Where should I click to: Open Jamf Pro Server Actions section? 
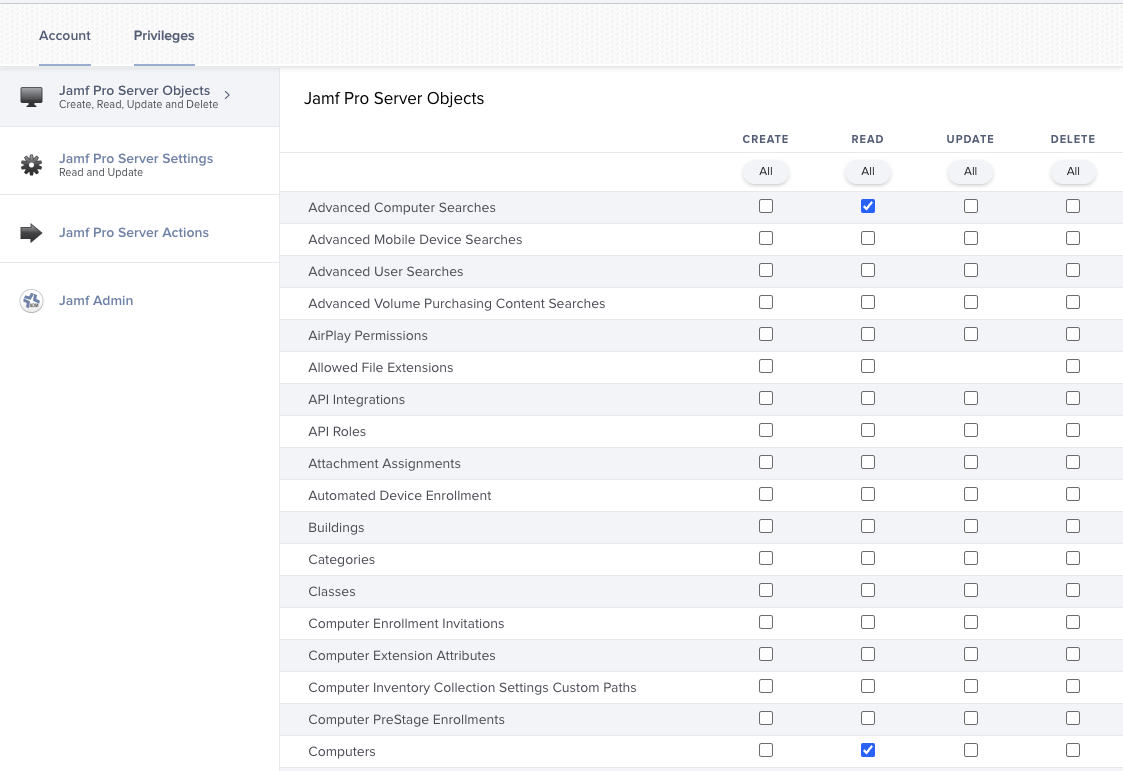point(134,232)
